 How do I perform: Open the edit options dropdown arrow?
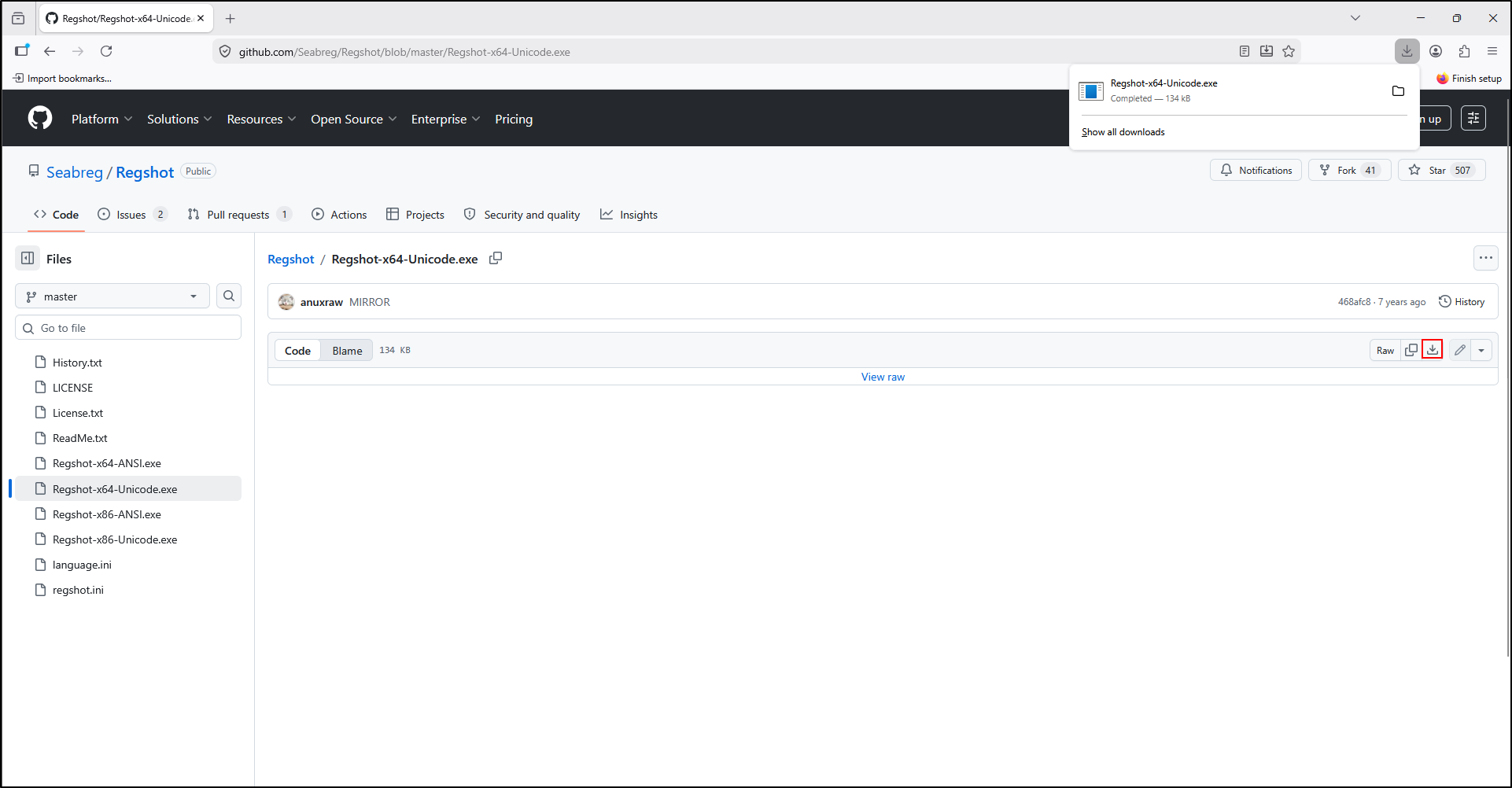[1481, 350]
